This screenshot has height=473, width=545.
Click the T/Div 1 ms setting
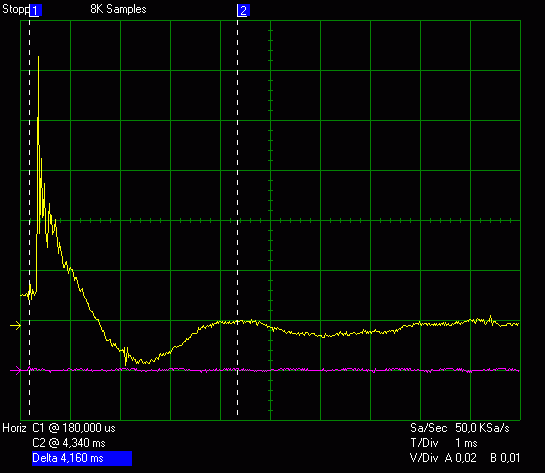point(444,443)
